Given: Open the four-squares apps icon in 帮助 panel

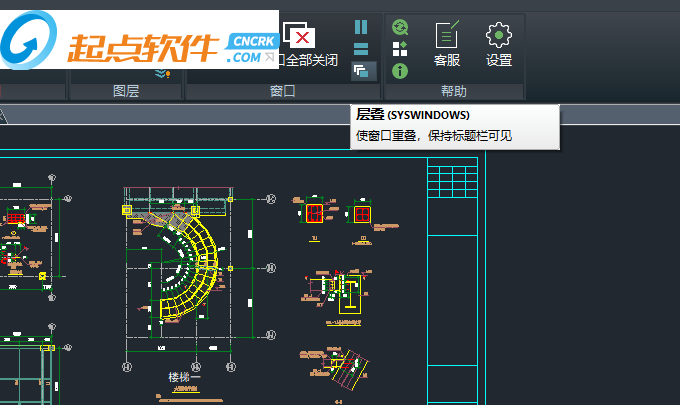Looking at the screenshot, I should (x=400, y=49).
